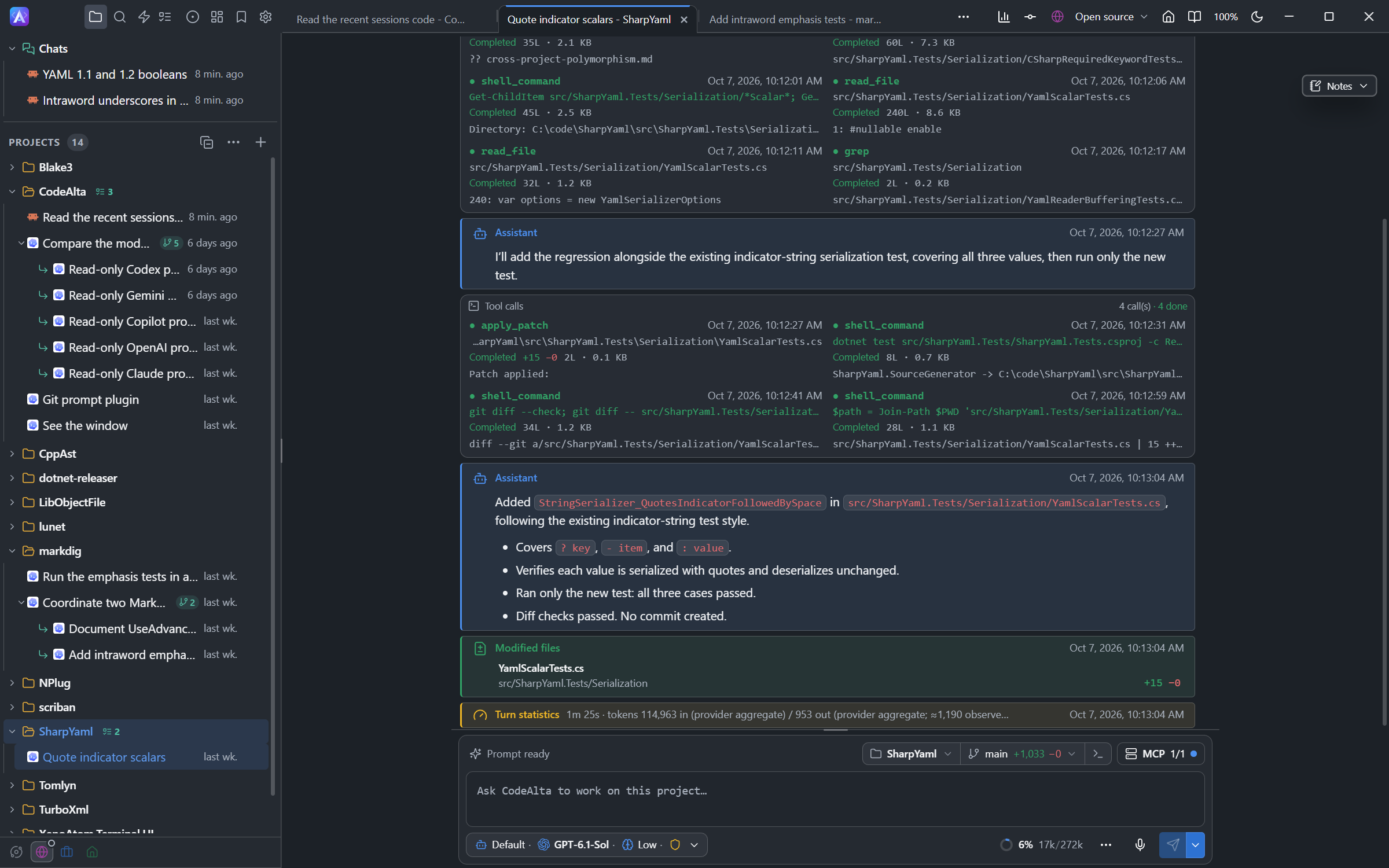This screenshot has width=1389, height=868.
Task: Expand the CppAst project
Action: point(12,454)
